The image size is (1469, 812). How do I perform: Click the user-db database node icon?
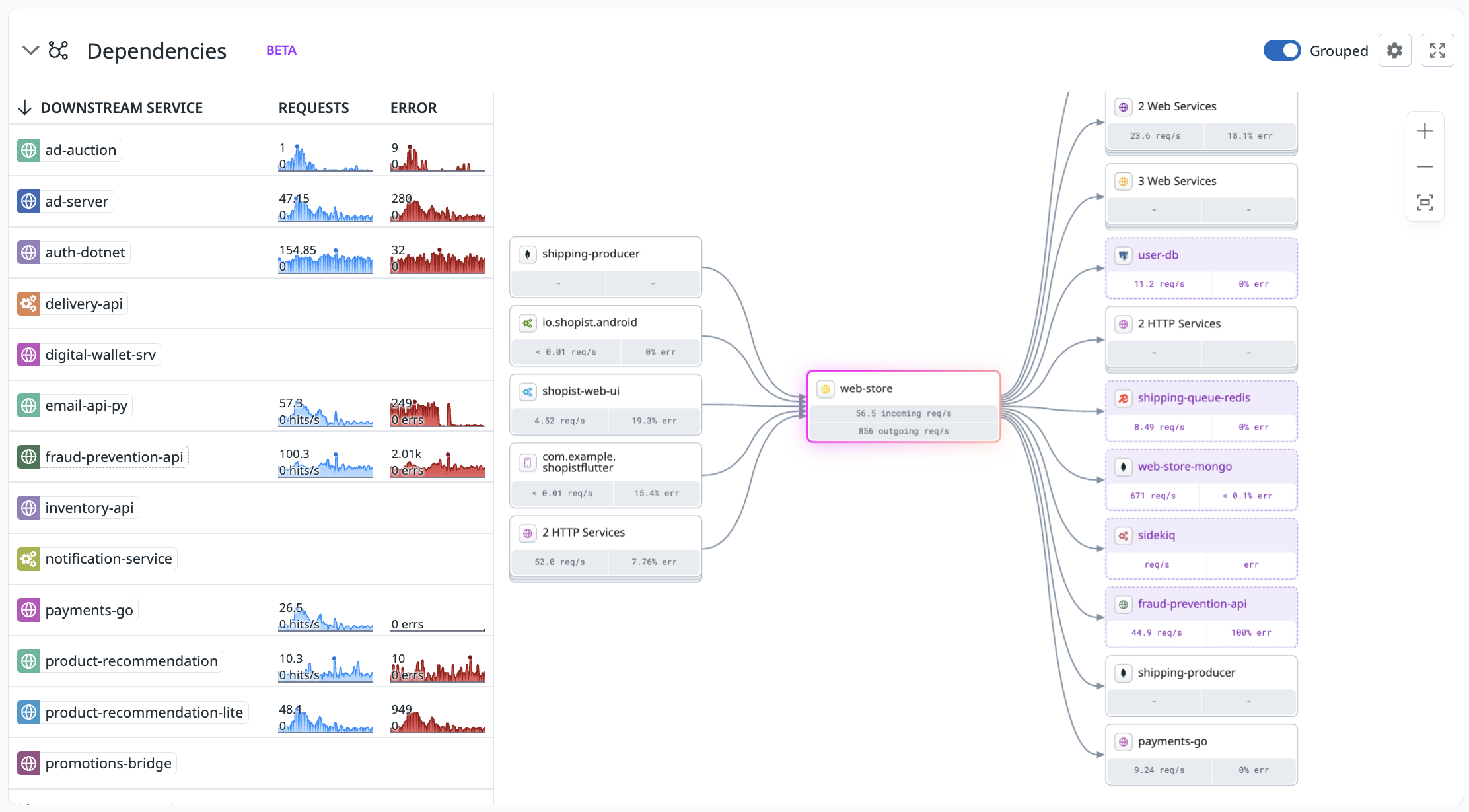tap(1124, 255)
